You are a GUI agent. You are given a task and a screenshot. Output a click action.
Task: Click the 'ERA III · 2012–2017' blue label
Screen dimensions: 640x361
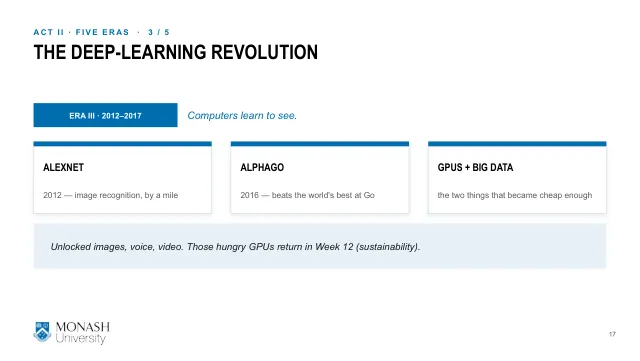(x=105, y=115)
